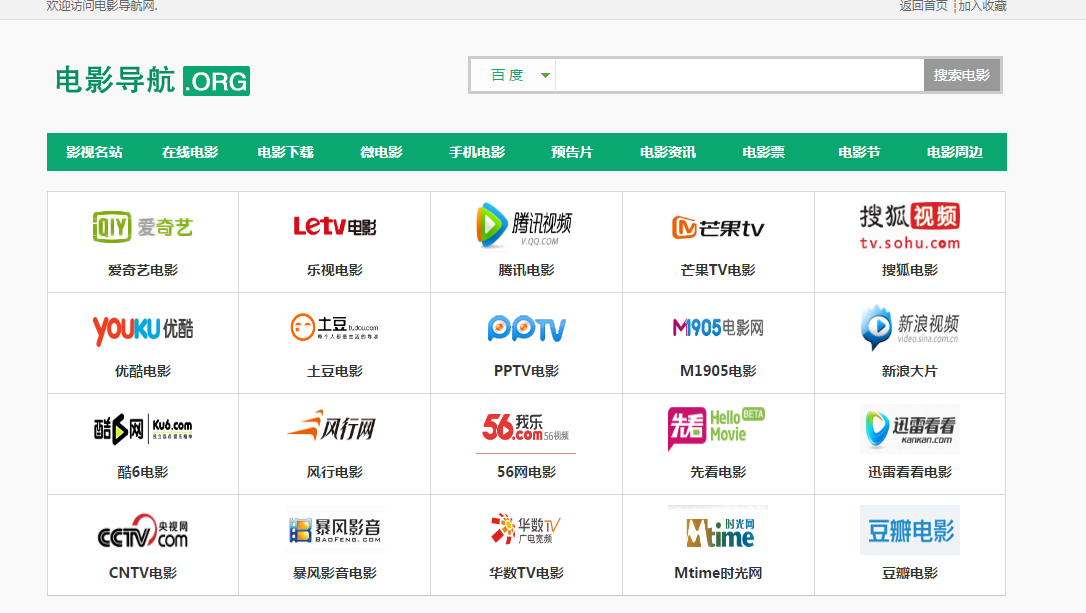Open the 电影票 nav tab
Screen dimensions: 1086x613
pyautogui.click(x=763, y=152)
